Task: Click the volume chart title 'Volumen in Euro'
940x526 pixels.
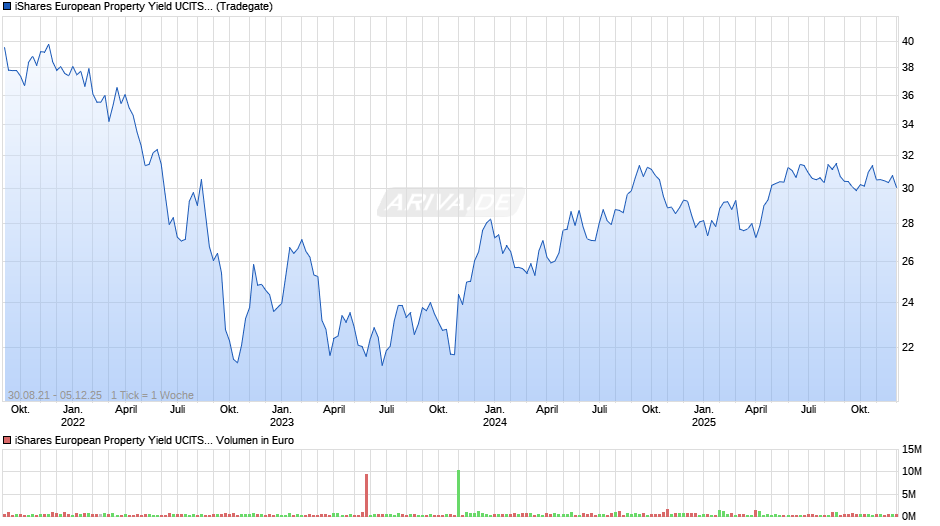Action: pos(255,440)
